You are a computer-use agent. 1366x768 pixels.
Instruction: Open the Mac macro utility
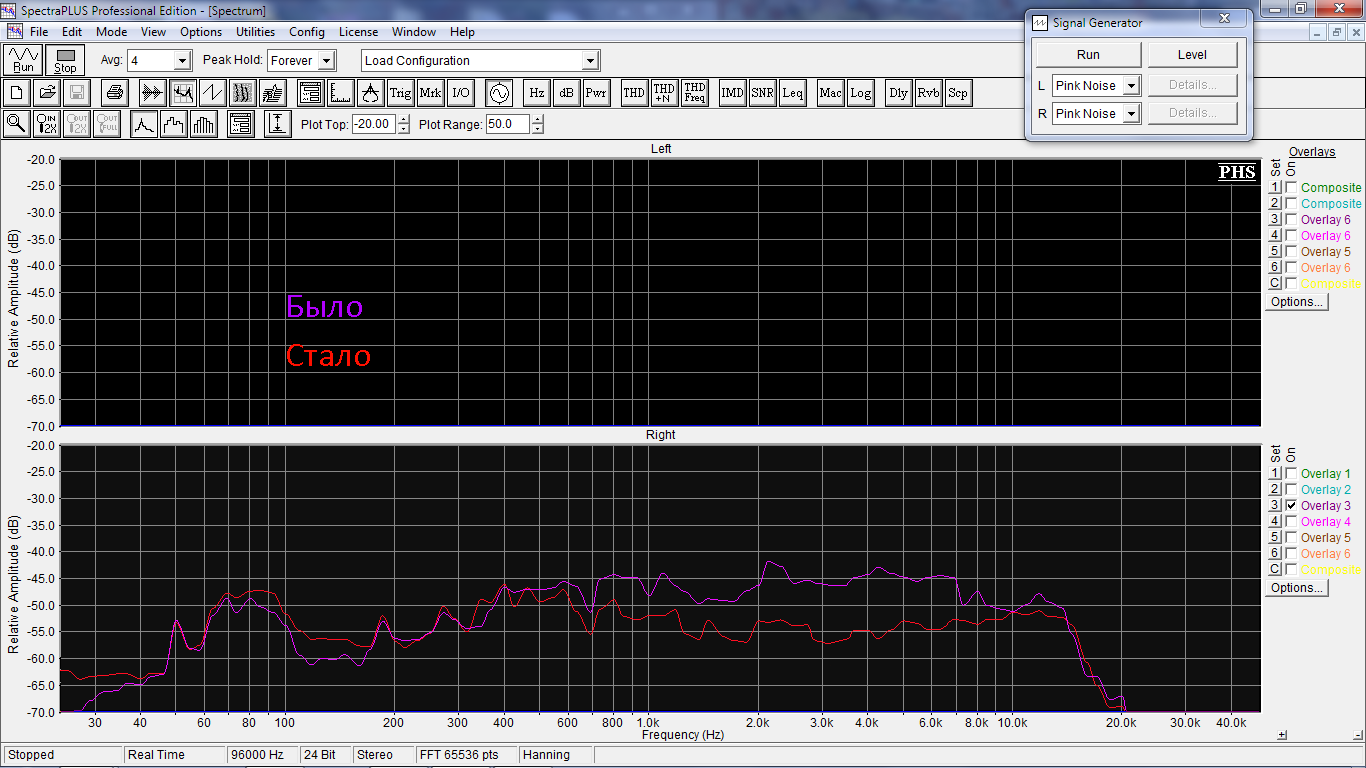pos(831,93)
